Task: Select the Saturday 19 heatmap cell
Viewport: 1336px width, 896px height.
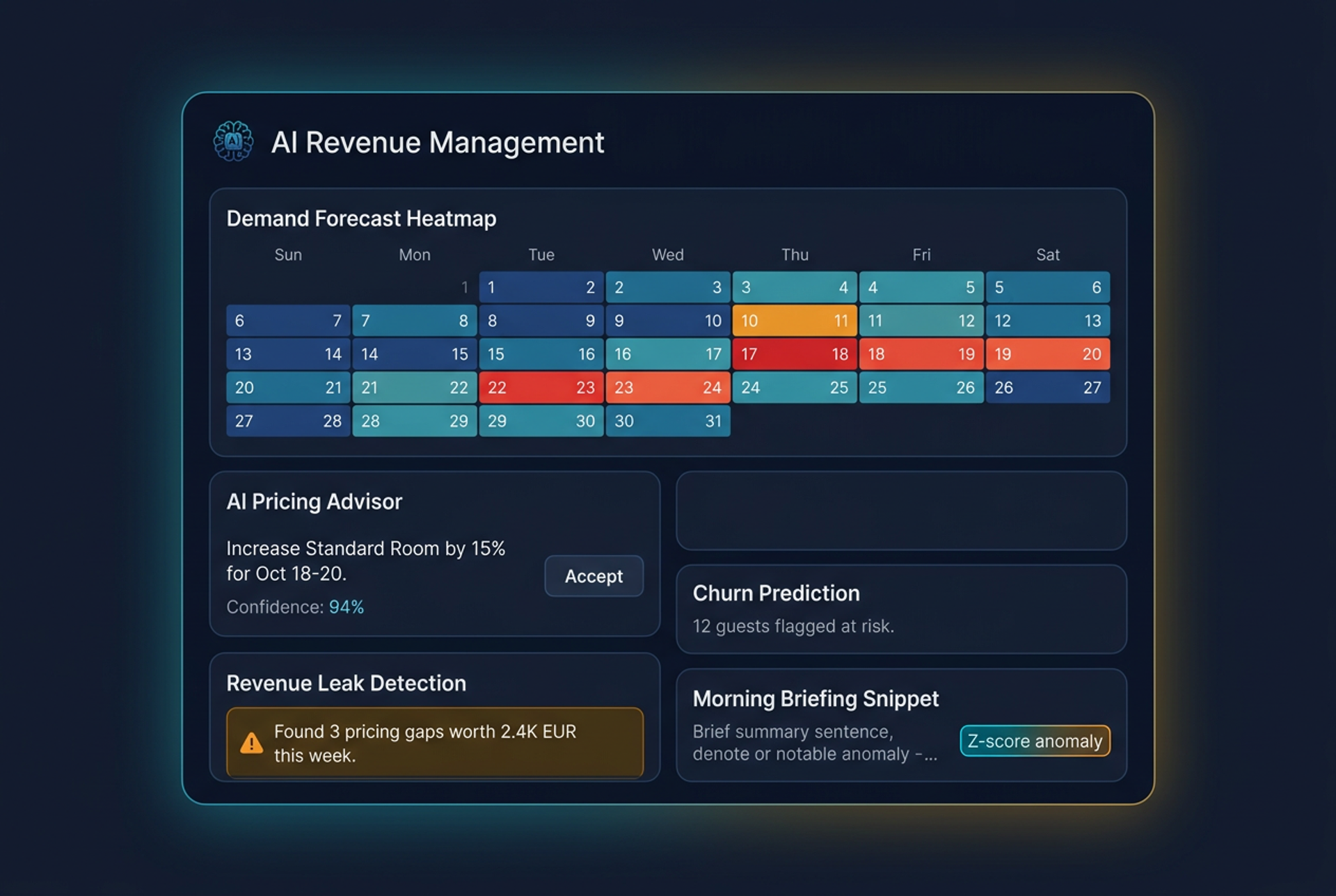Action: pos(1047,354)
